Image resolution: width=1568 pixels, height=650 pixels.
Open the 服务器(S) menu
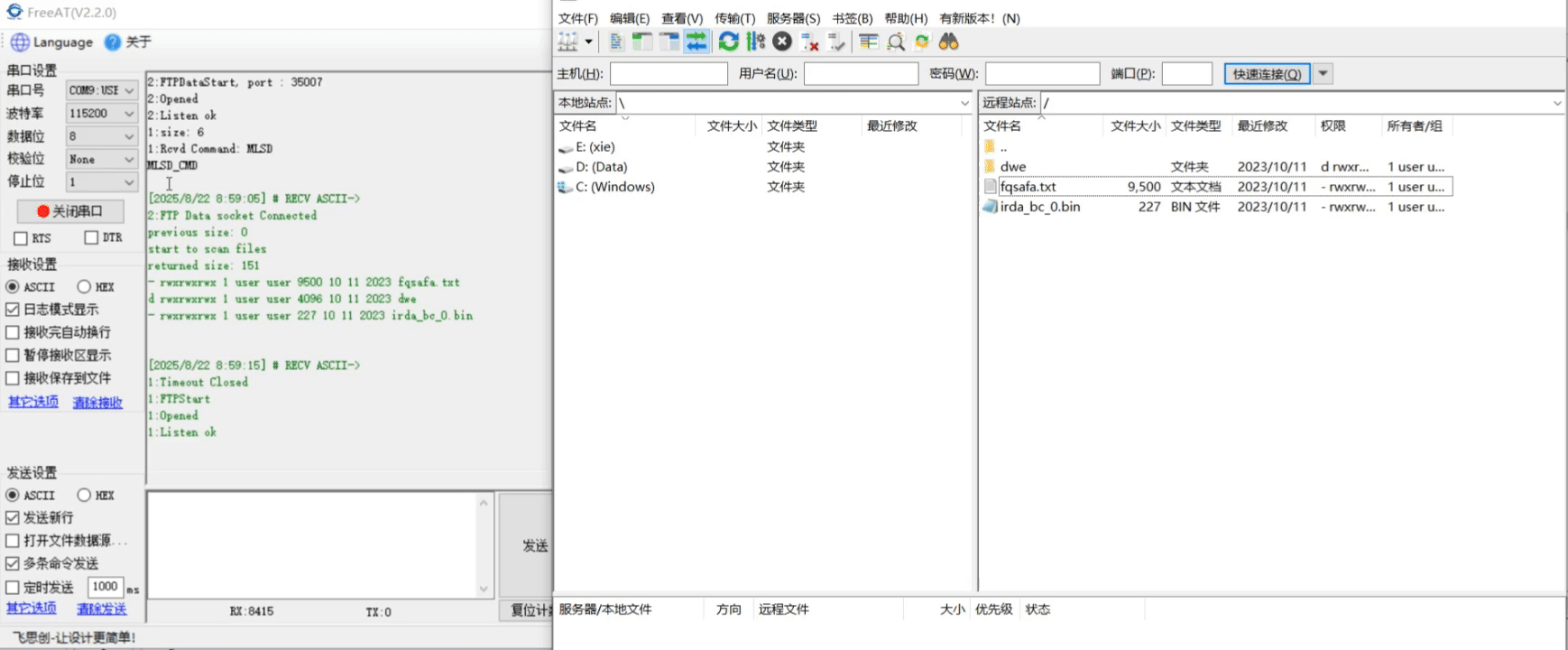point(793,18)
